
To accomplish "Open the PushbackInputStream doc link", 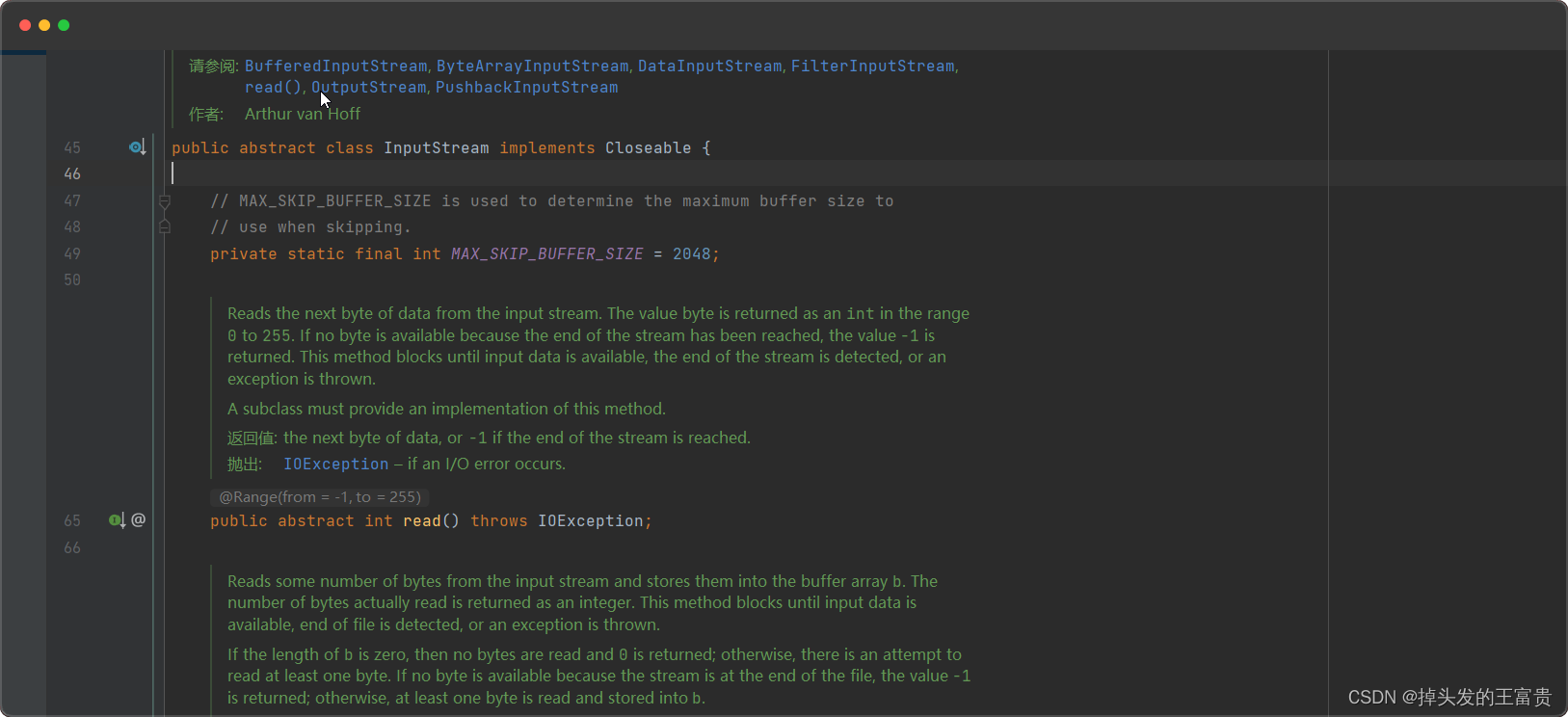I will (x=527, y=87).
